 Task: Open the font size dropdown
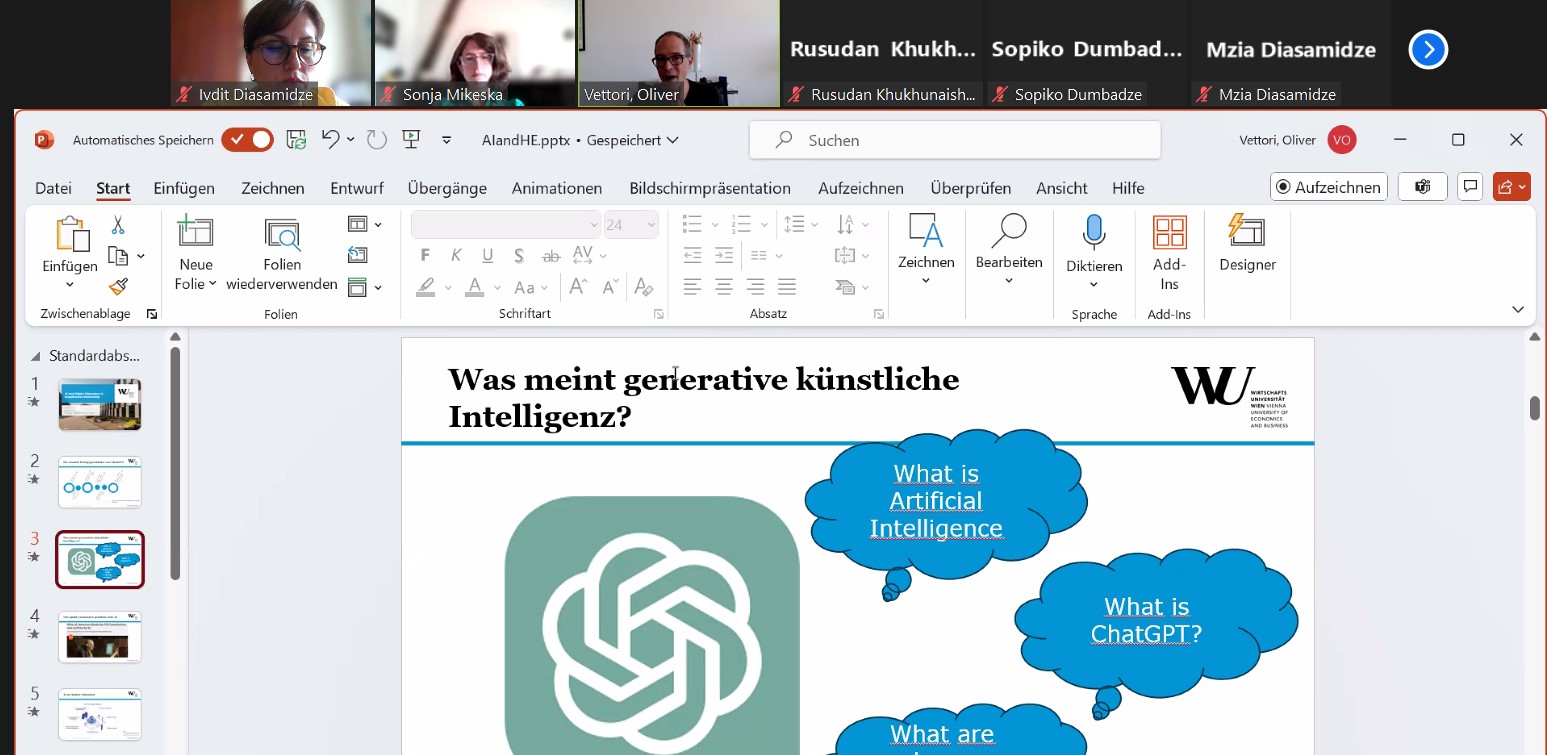652,225
